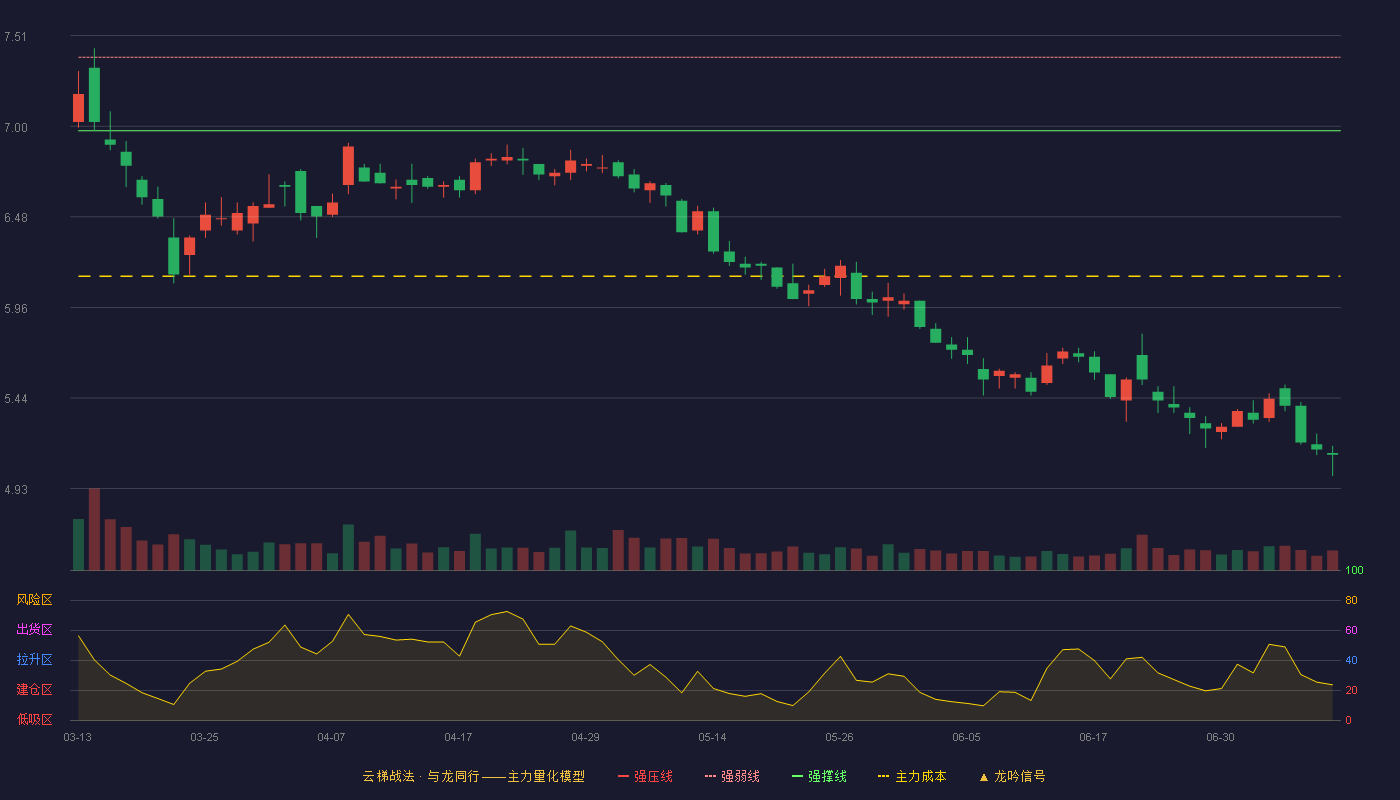Click the 龙吟信号 triangle legend icon

[984, 776]
